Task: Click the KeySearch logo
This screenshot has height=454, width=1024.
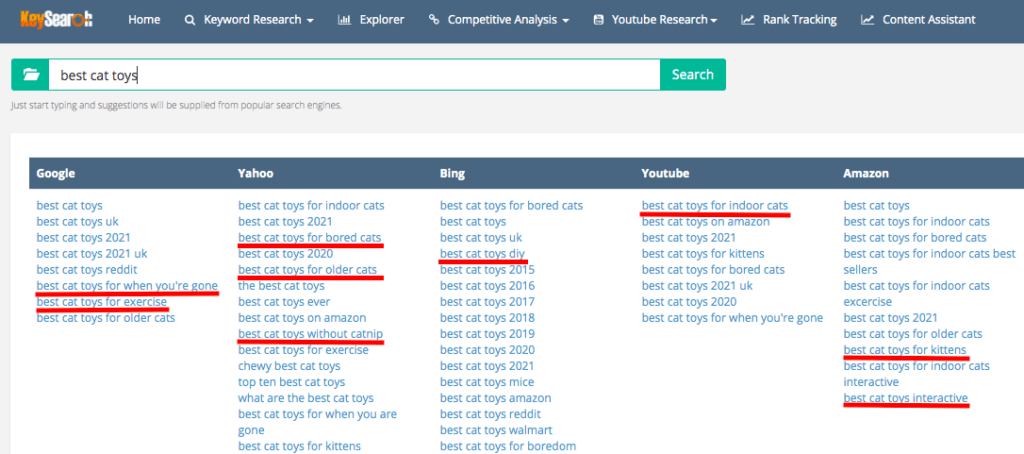Action: (56, 19)
